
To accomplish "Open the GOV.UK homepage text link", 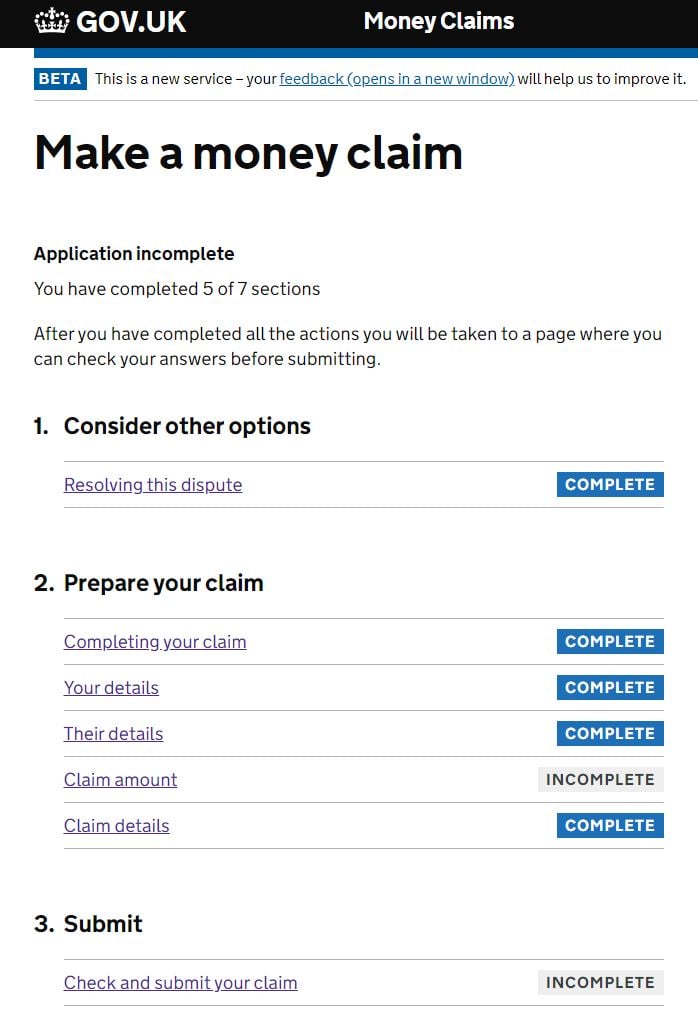I will point(131,22).
